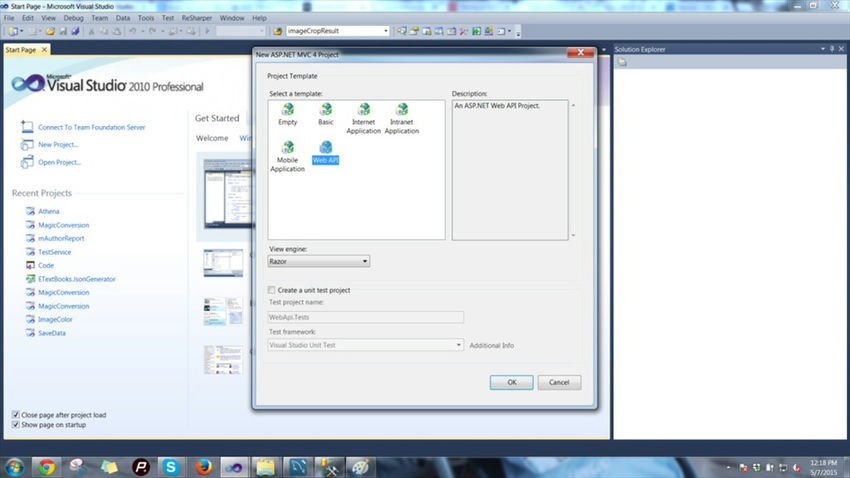Click the icon in the Solution Explorer toolbar
Viewport: 850px width, 478px height.
pyautogui.click(x=622, y=62)
